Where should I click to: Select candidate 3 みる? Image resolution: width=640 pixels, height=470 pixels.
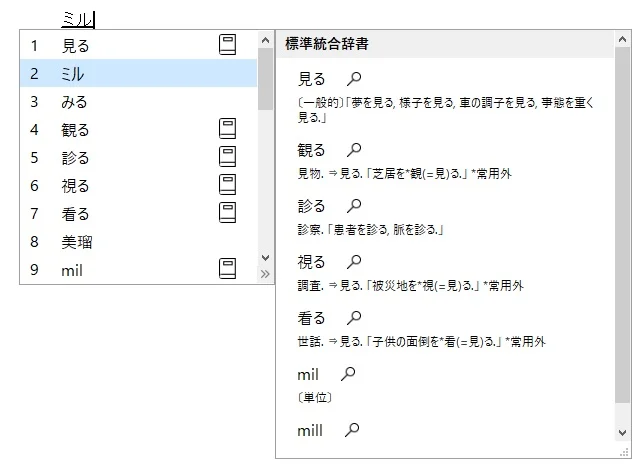[139, 101]
